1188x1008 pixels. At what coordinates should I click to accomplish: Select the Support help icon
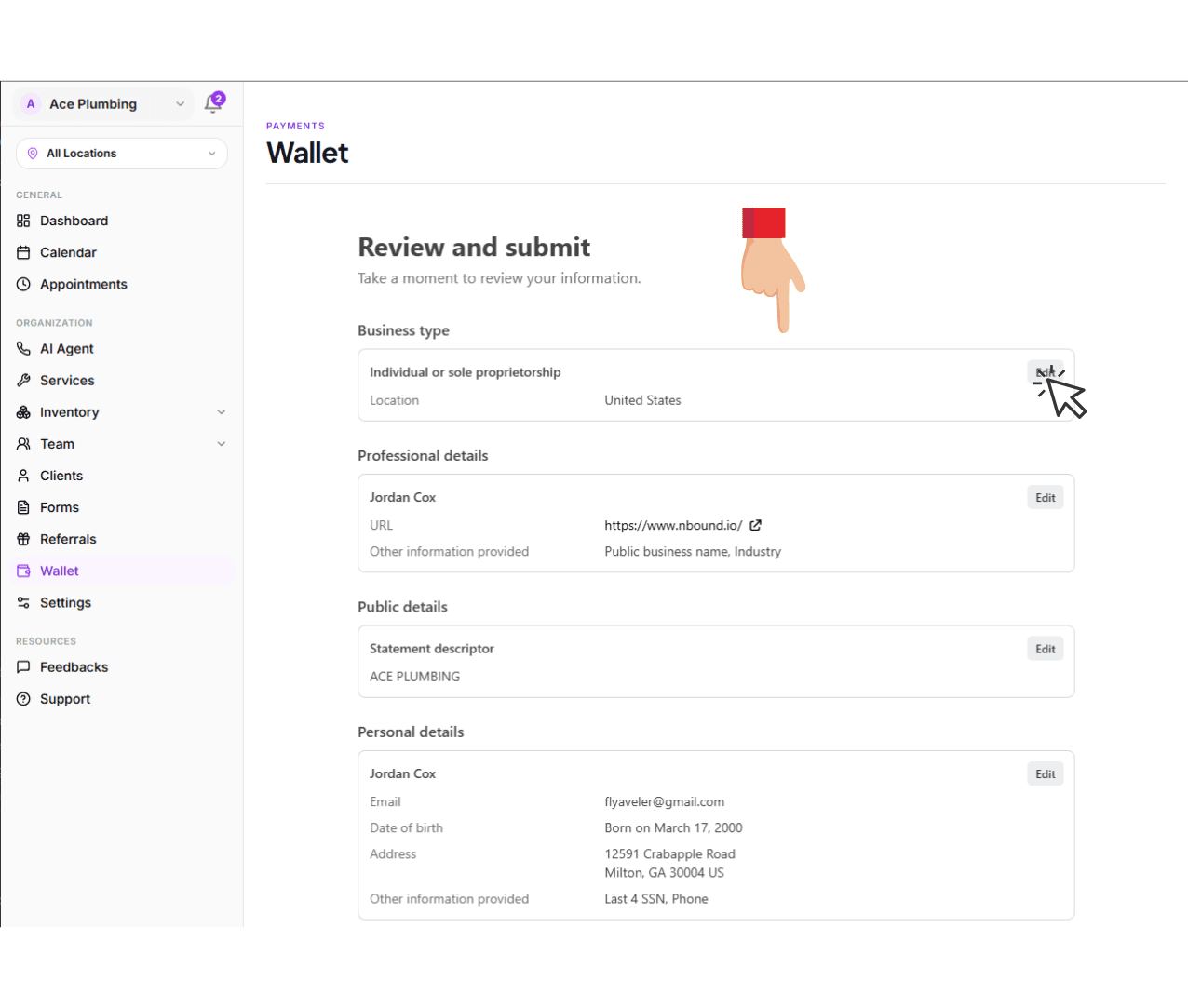point(23,698)
